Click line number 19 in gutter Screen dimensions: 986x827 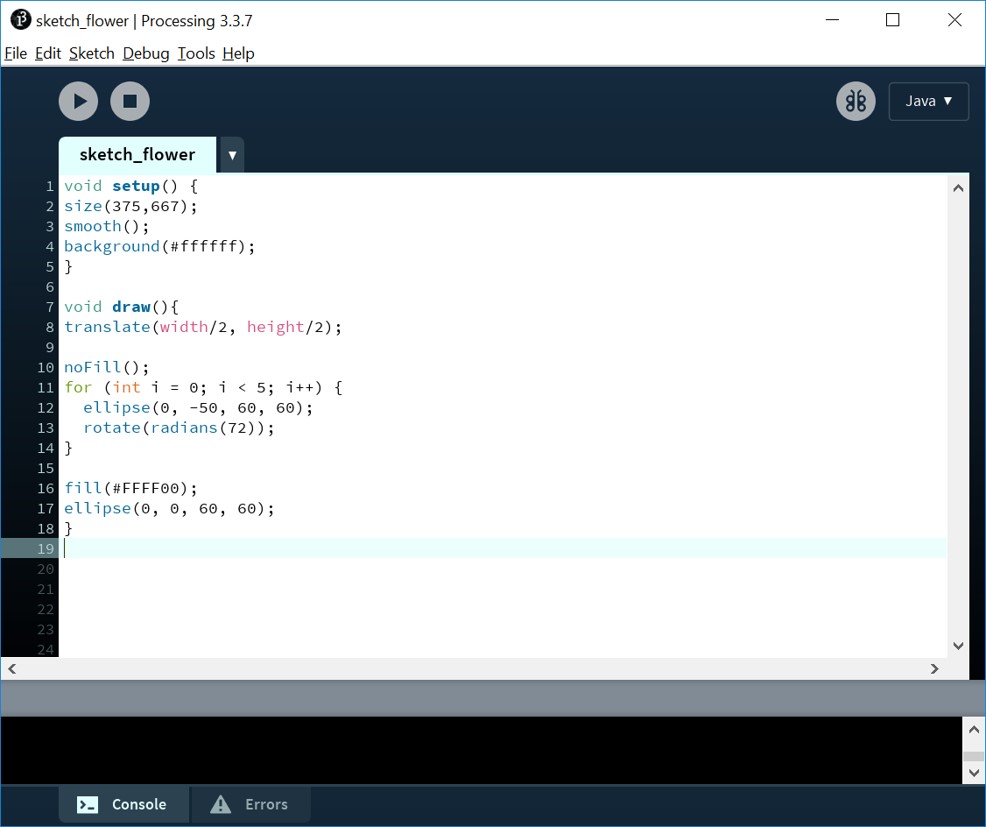click(x=45, y=549)
